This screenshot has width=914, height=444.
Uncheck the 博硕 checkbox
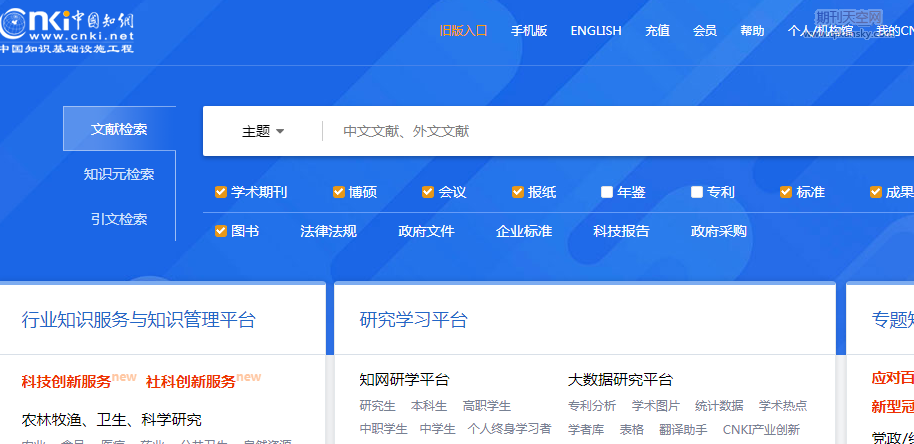point(339,192)
